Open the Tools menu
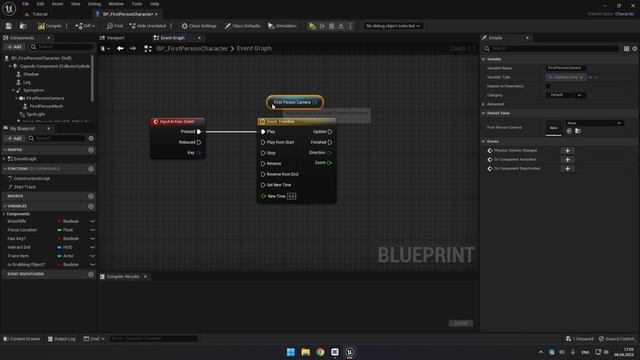Image resolution: width=640 pixels, height=360 pixels. pyautogui.click(x=137, y=4)
